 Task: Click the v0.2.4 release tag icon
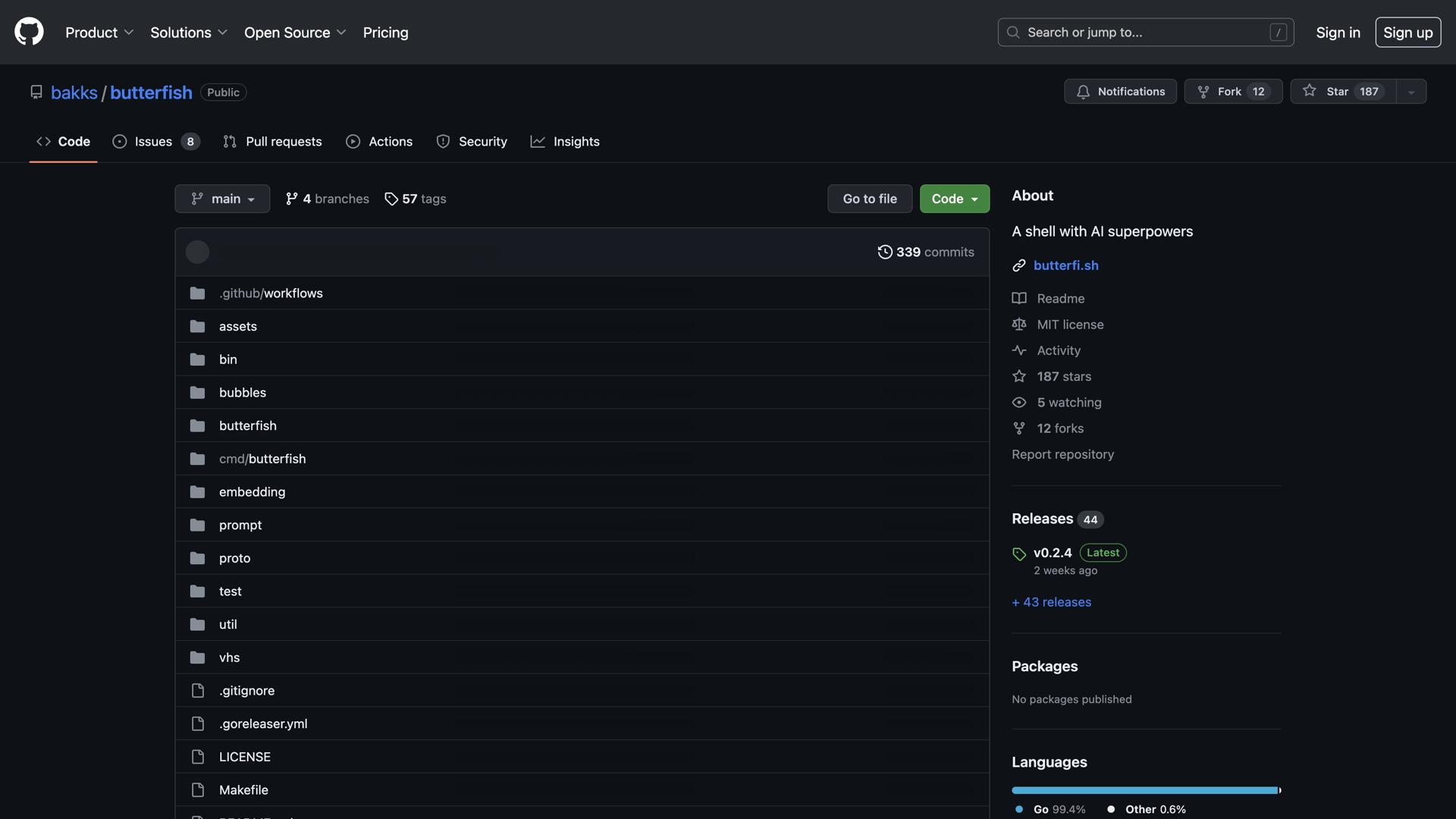point(1018,554)
